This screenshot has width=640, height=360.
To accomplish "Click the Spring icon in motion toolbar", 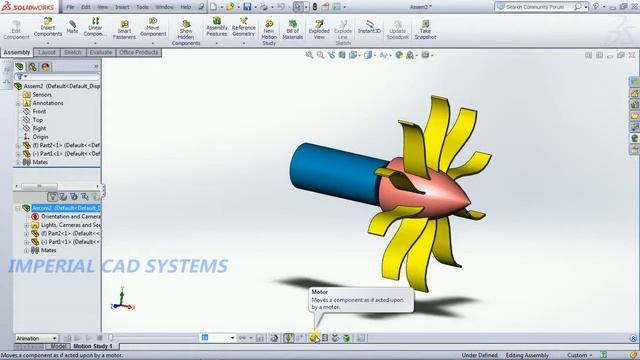I will (325, 338).
